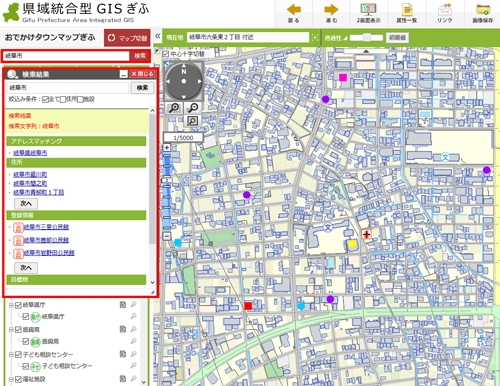Collapse the 岐阜県庁 tree node
Screen dimensions: 500x386
(x=11, y=305)
